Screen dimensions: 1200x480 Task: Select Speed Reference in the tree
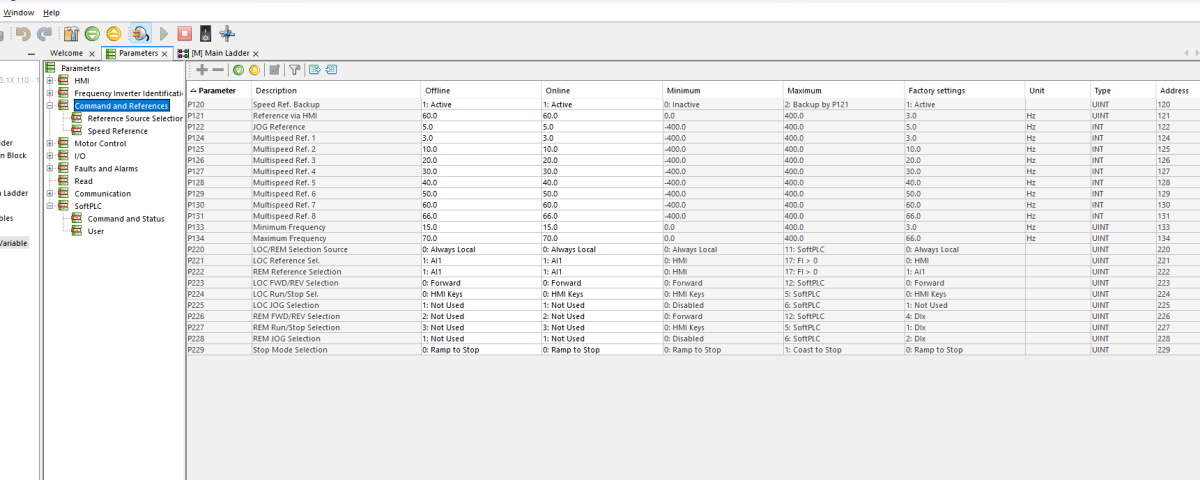pyautogui.click(x=117, y=131)
